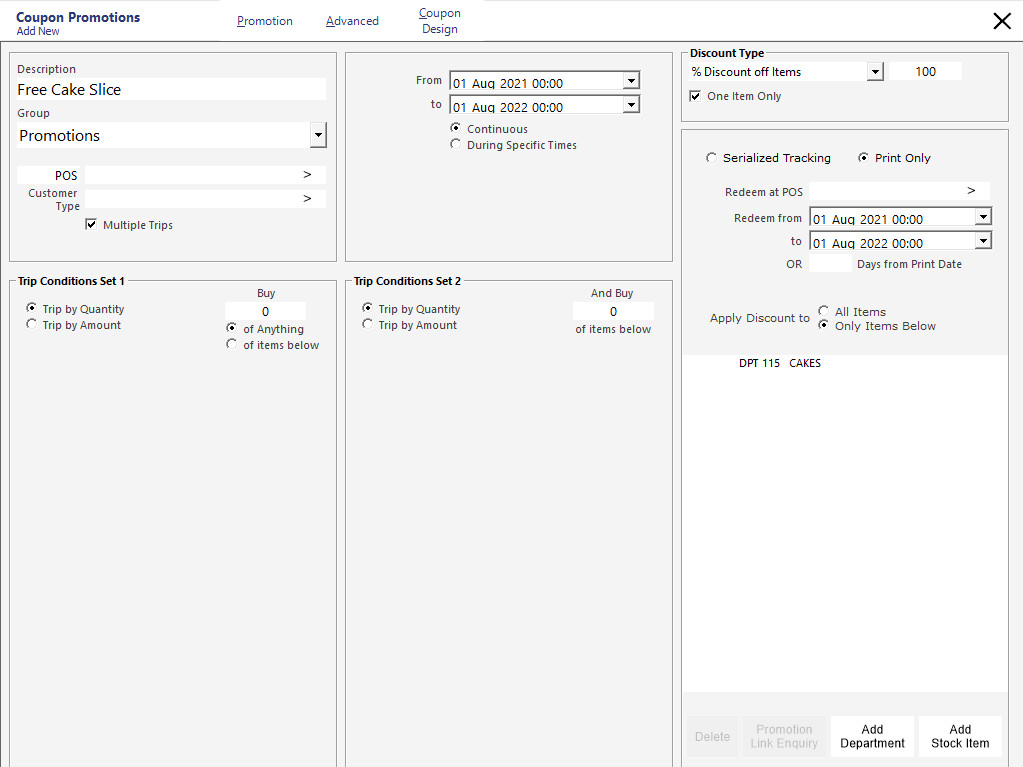
Task: Select the DPT 115 CAKES row
Action: 844,363
